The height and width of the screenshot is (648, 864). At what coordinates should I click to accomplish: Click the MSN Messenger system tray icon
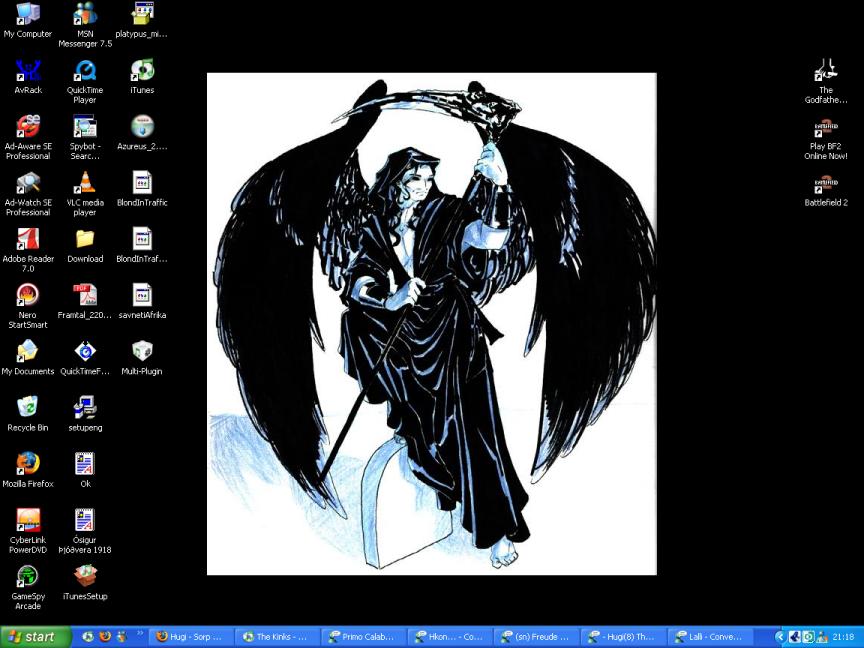822,637
